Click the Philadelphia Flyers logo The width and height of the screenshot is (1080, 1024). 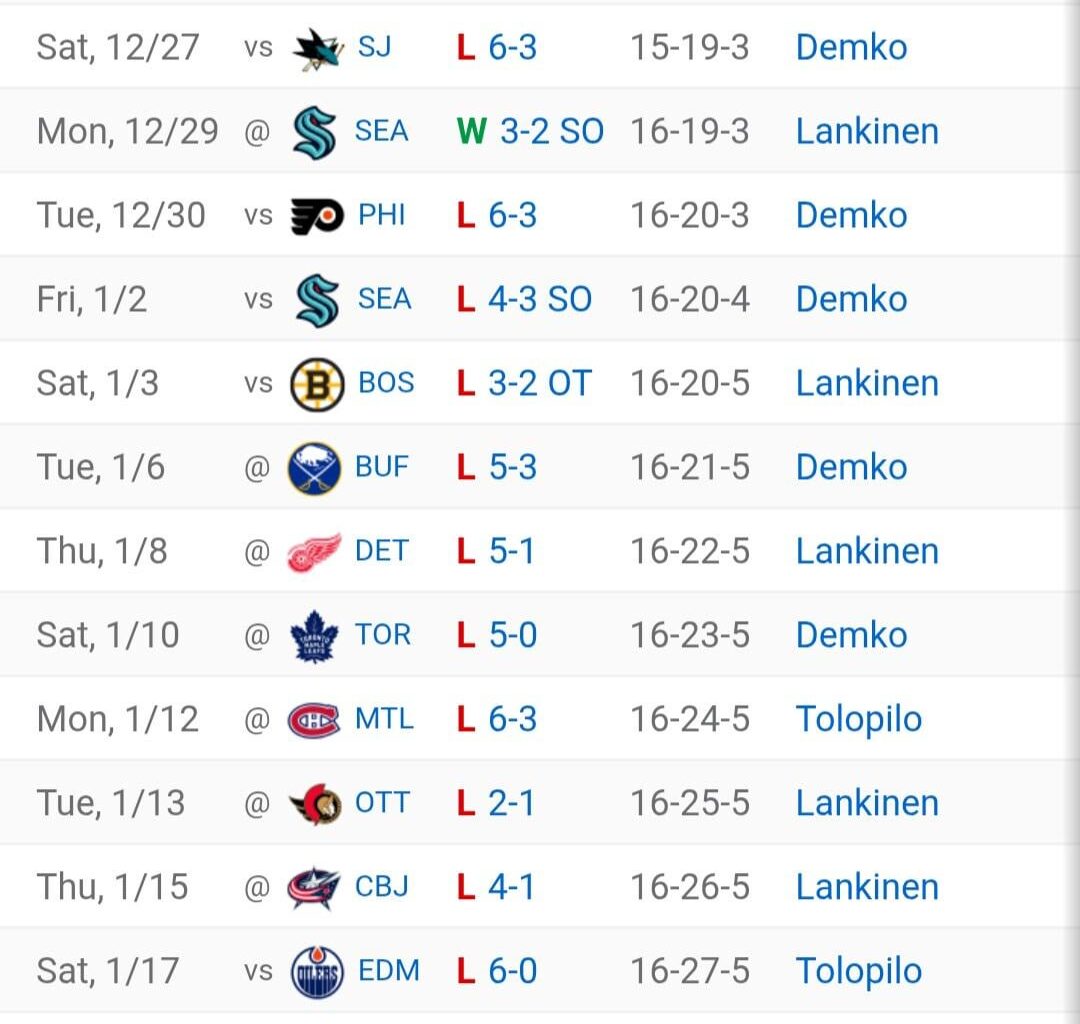[x=318, y=216]
